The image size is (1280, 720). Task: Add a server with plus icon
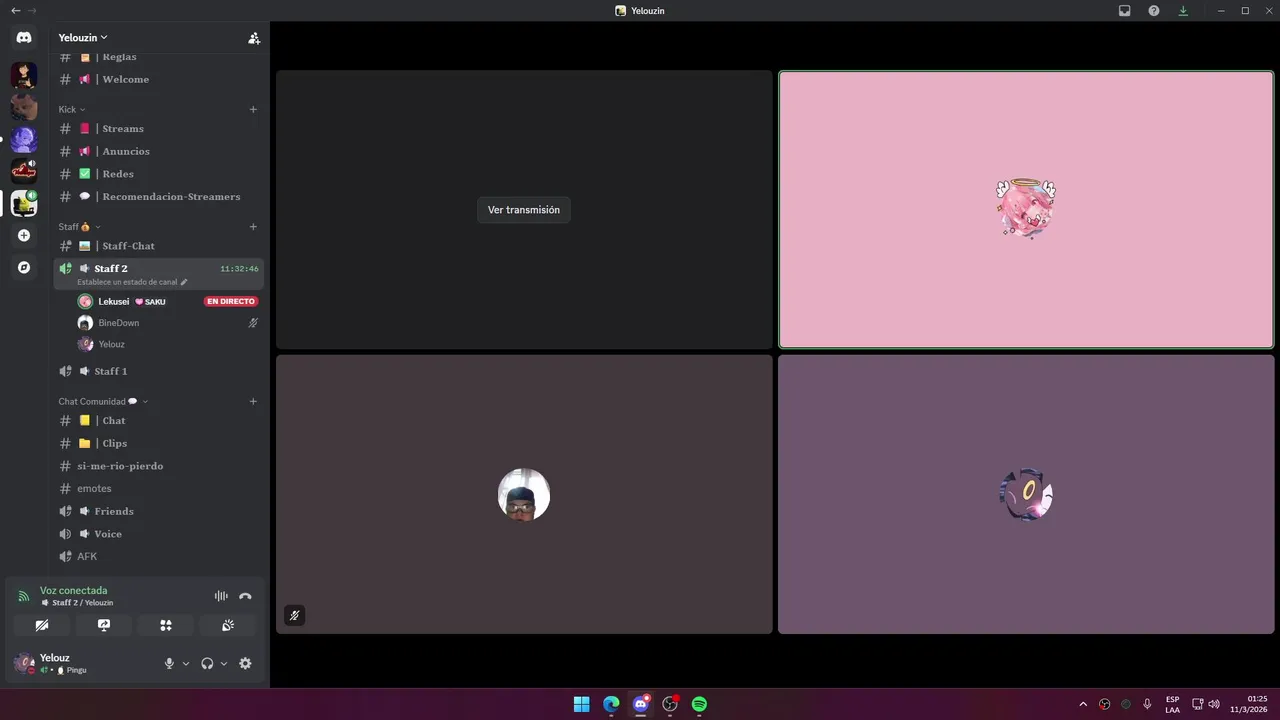click(x=24, y=236)
